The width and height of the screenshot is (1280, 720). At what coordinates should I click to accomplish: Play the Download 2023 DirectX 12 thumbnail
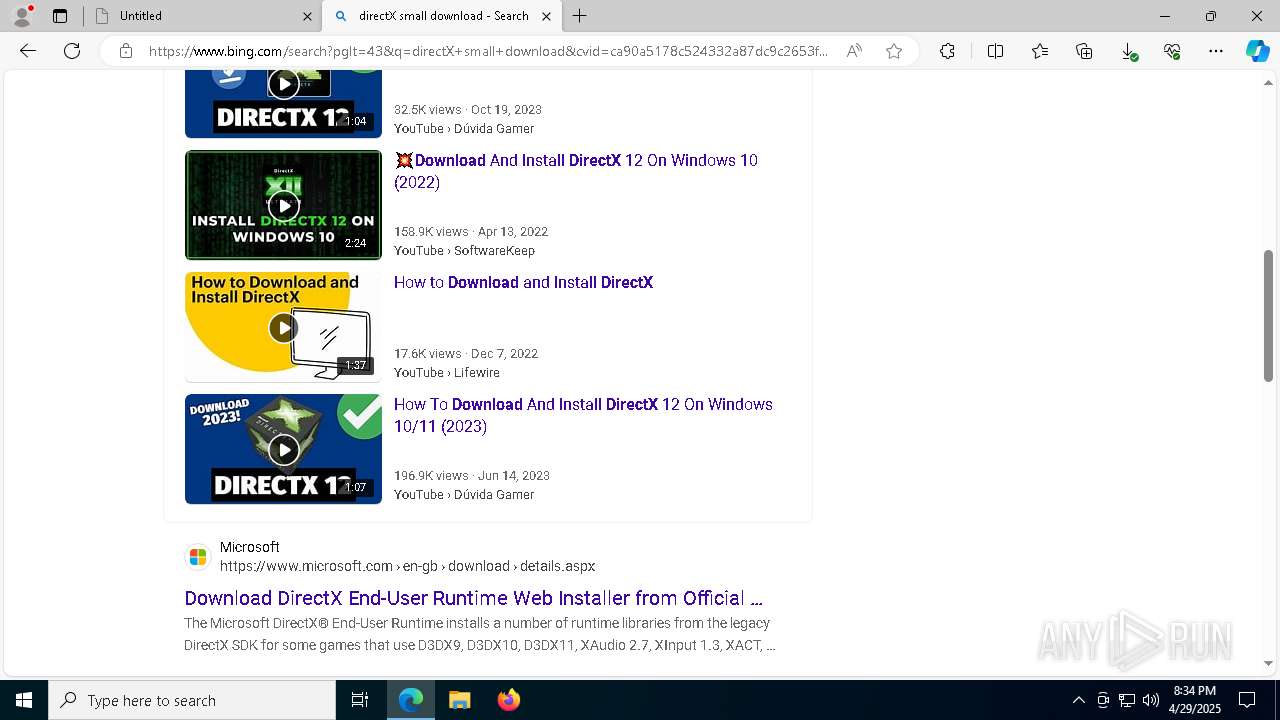(x=283, y=449)
